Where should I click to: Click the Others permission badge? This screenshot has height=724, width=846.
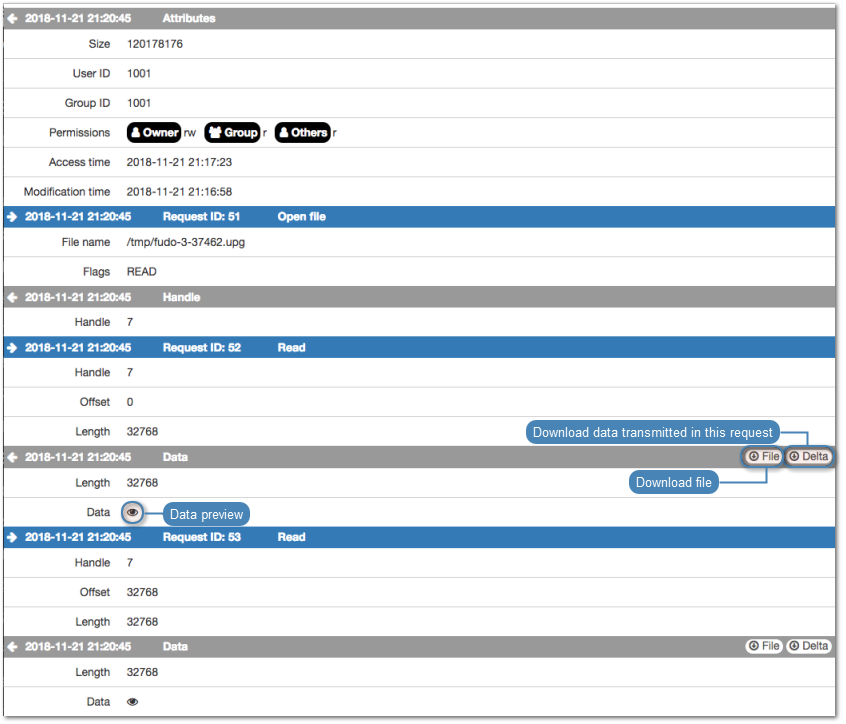click(302, 132)
